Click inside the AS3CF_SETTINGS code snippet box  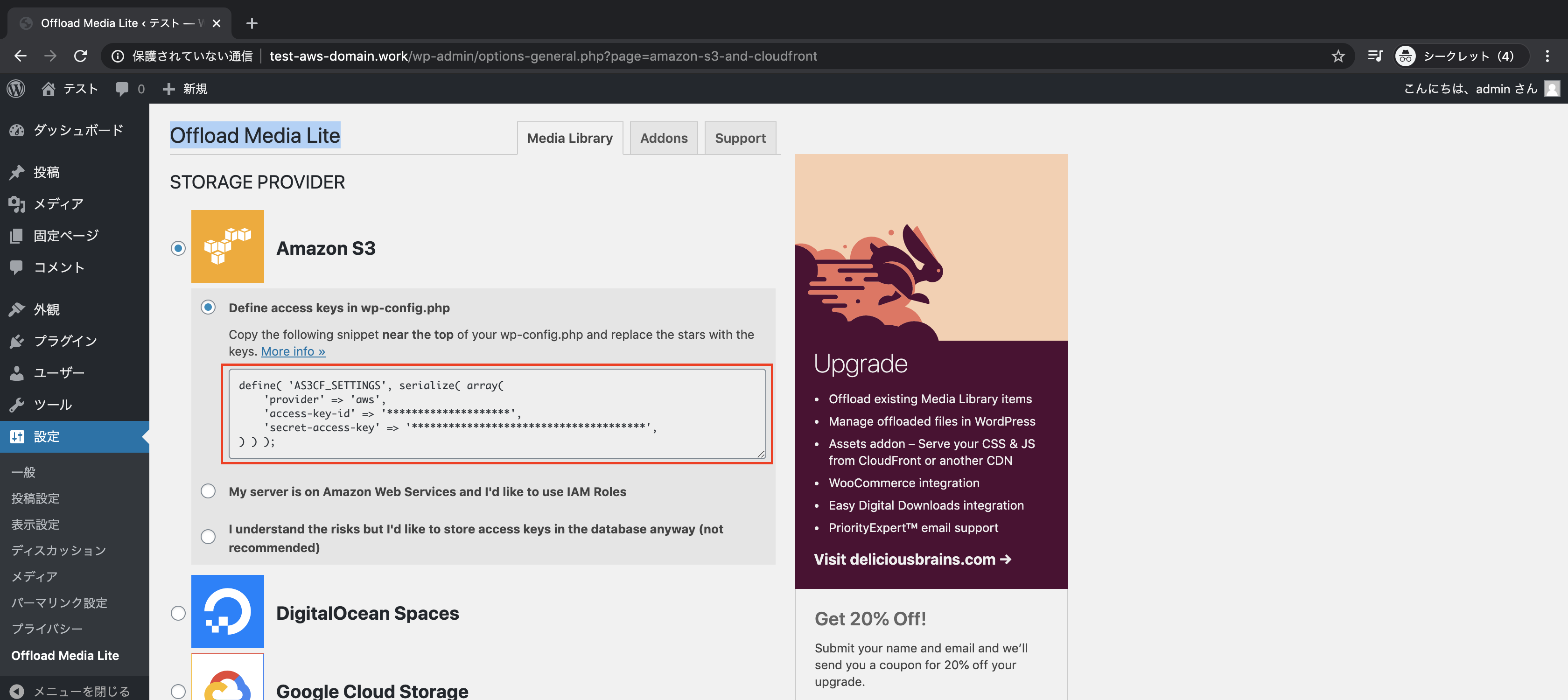click(x=497, y=414)
